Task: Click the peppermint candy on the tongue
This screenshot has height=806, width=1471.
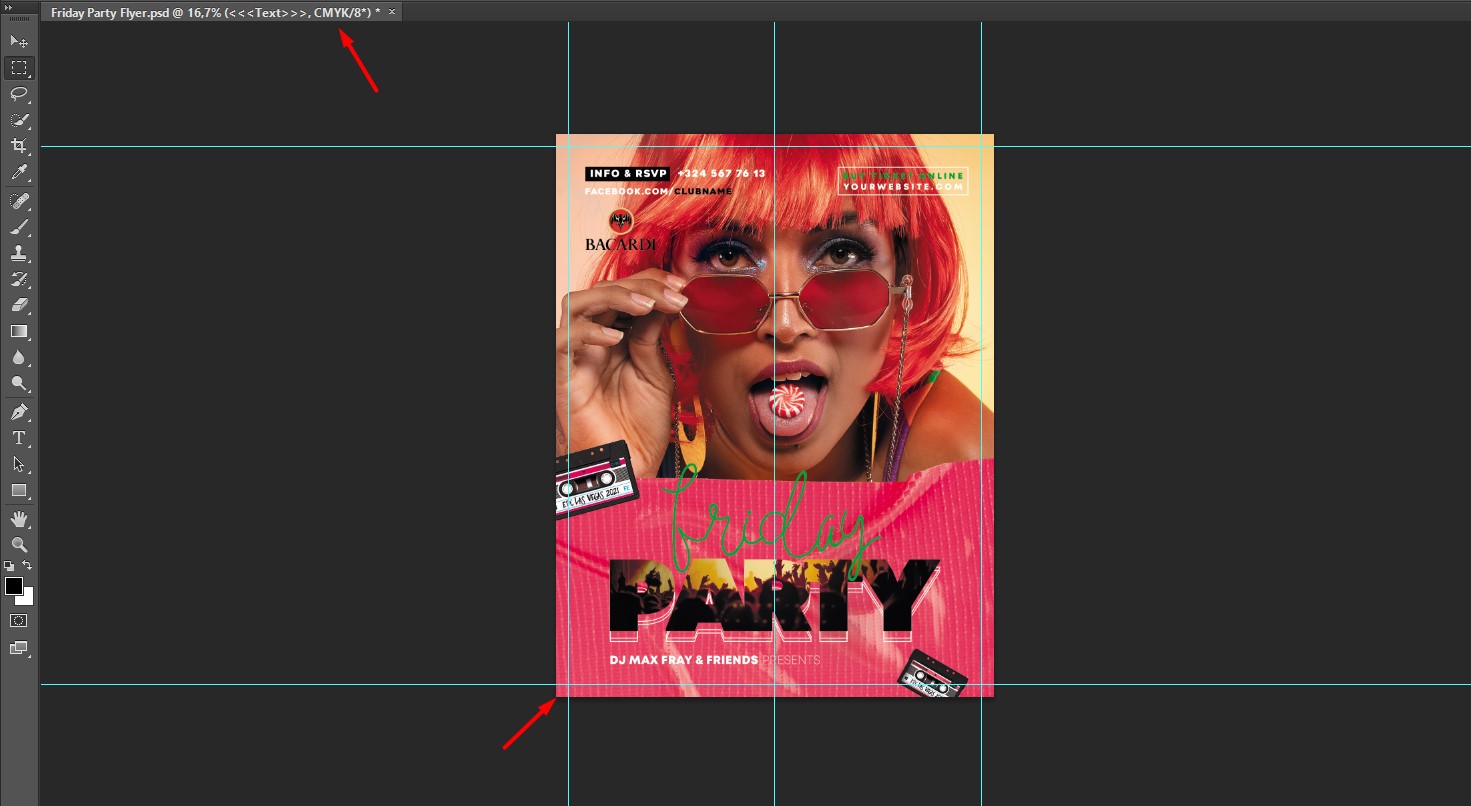Action: pos(786,401)
